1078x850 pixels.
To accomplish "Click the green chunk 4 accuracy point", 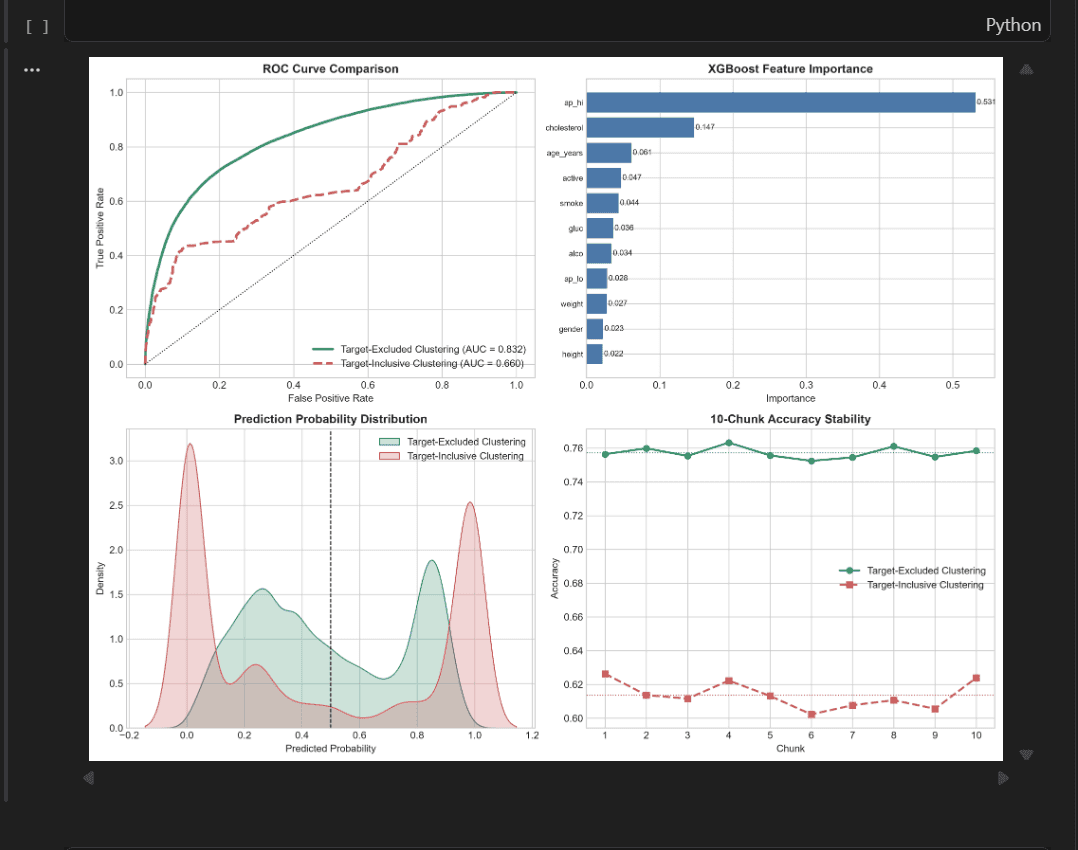I will click(729, 443).
